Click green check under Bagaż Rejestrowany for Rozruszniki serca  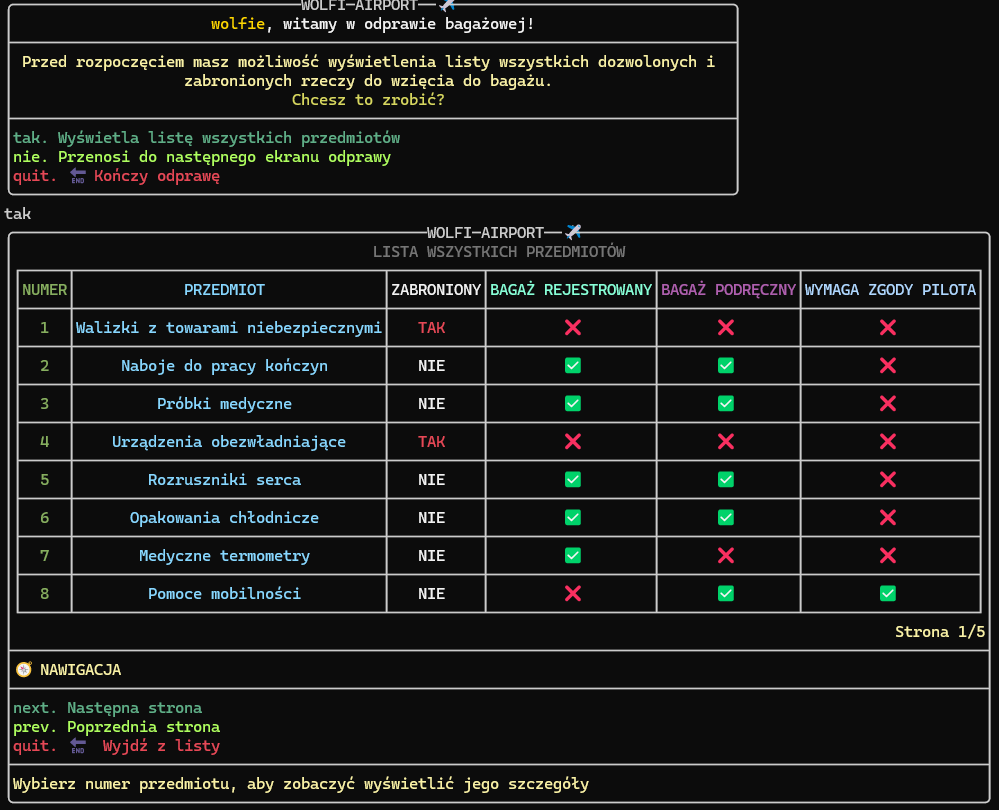click(x=573, y=479)
